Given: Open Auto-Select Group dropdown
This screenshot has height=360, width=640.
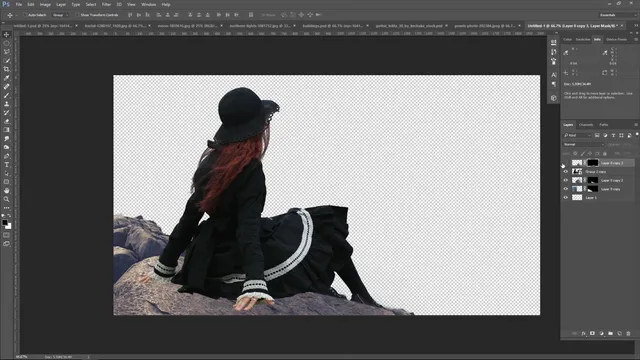Looking at the screenshot, I should click(x=60, y=15).
